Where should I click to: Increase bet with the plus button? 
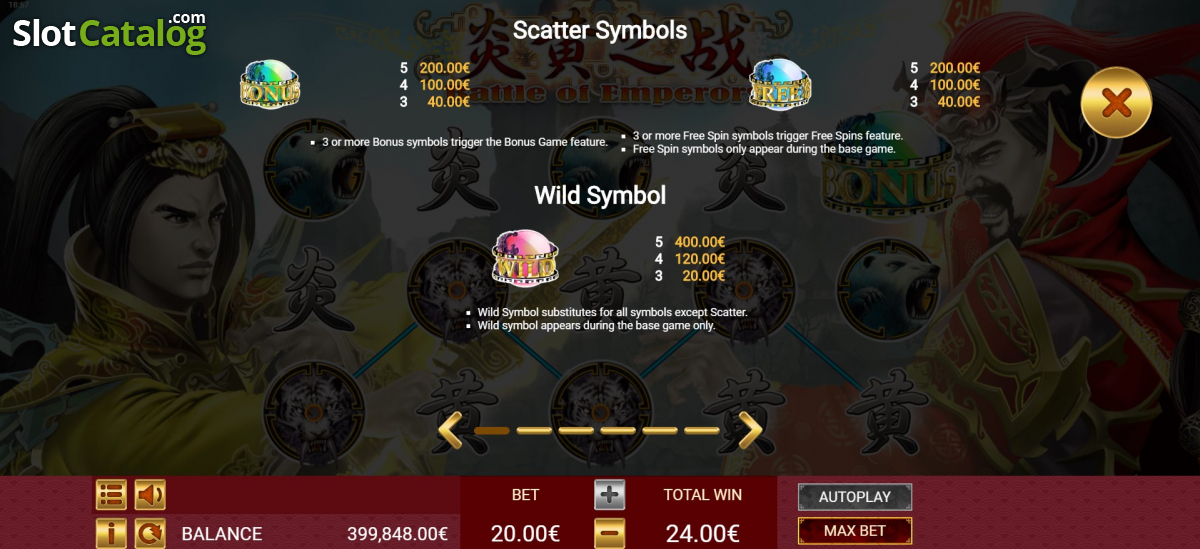(x=610, y=495)
